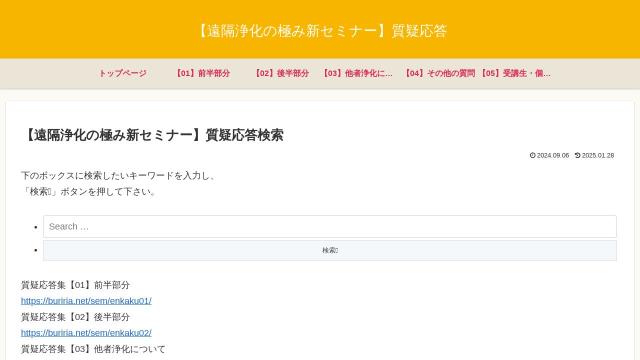The height and width of the screenshot is (360, 640).
Task: Click the instruction line ボタンを押して下さい
Action: 89,192
